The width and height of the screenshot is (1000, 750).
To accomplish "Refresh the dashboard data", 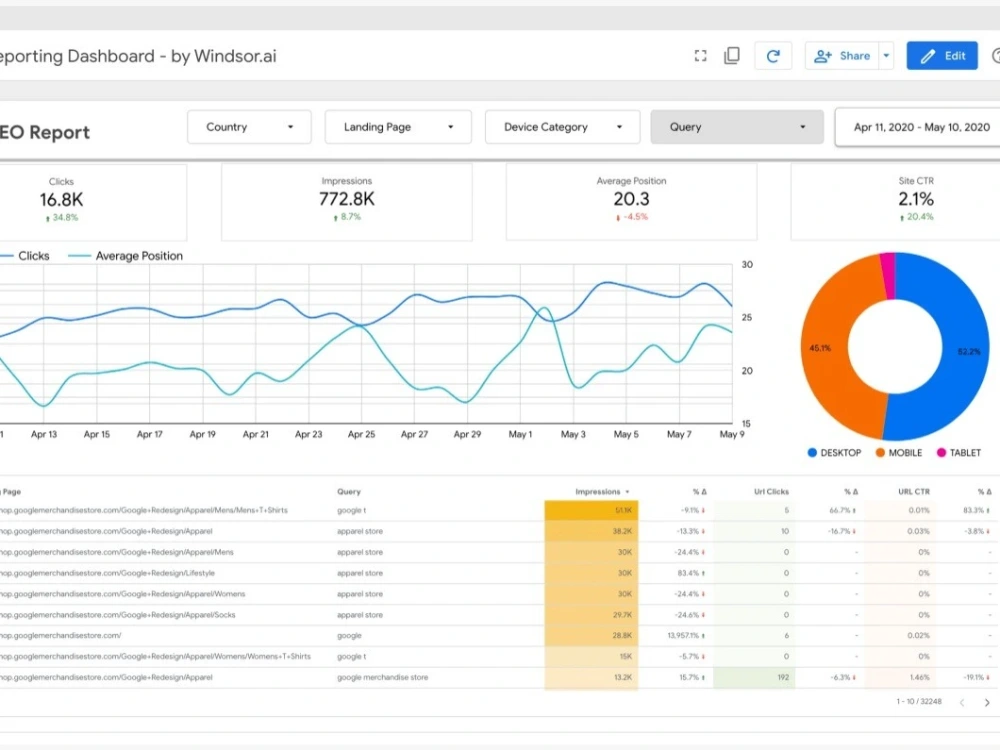I will pyautogui.click(x=773, y=55).
